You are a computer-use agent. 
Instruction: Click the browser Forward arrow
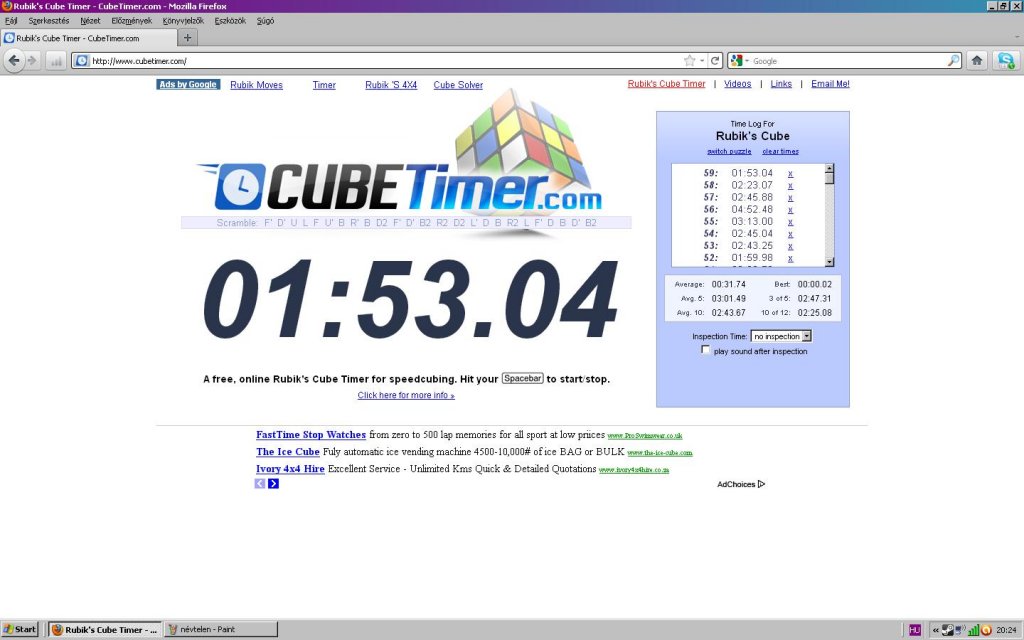click(32, 61)
